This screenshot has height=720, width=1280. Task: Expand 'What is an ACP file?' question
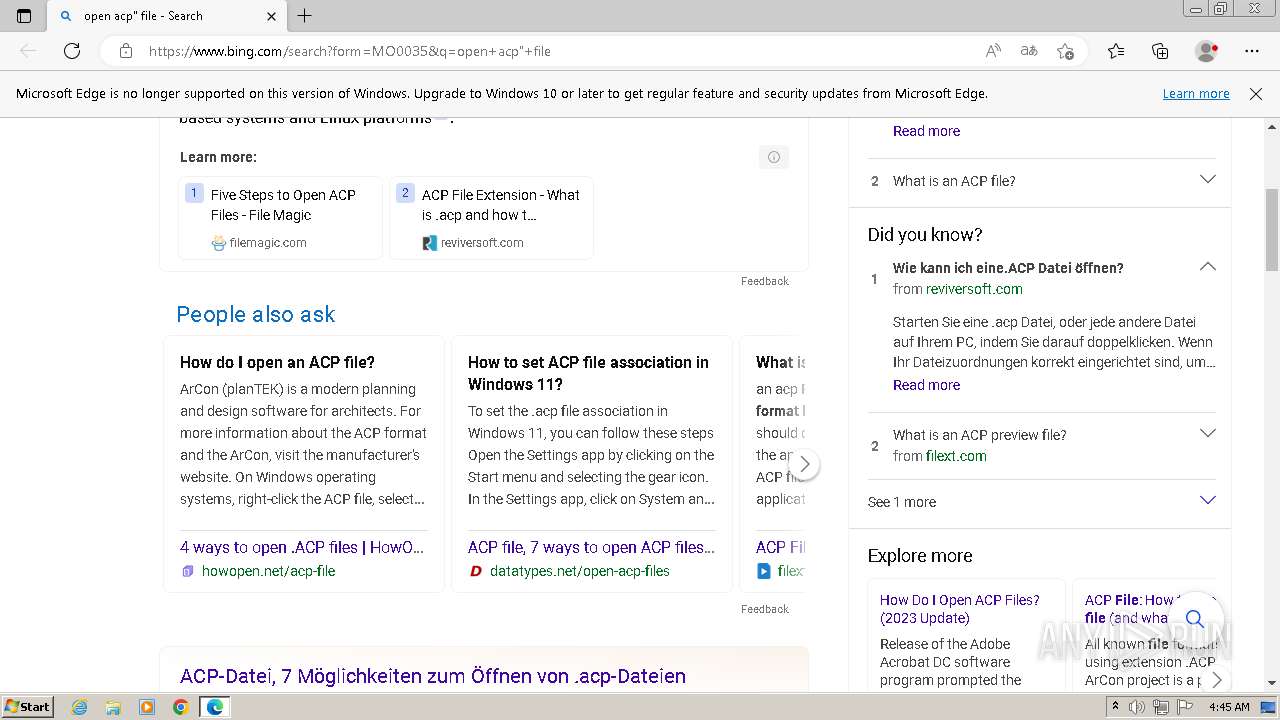pyautogui.click(x=1042, y=181)
